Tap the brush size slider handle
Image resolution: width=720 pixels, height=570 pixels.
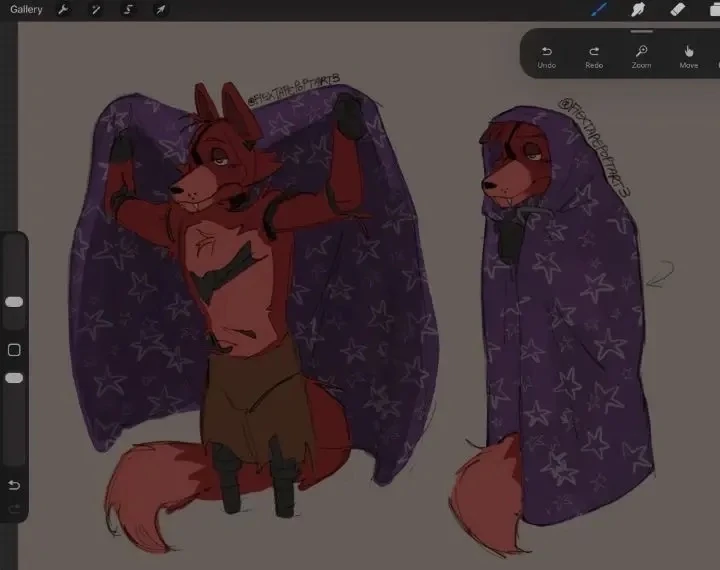pos(14,302)
